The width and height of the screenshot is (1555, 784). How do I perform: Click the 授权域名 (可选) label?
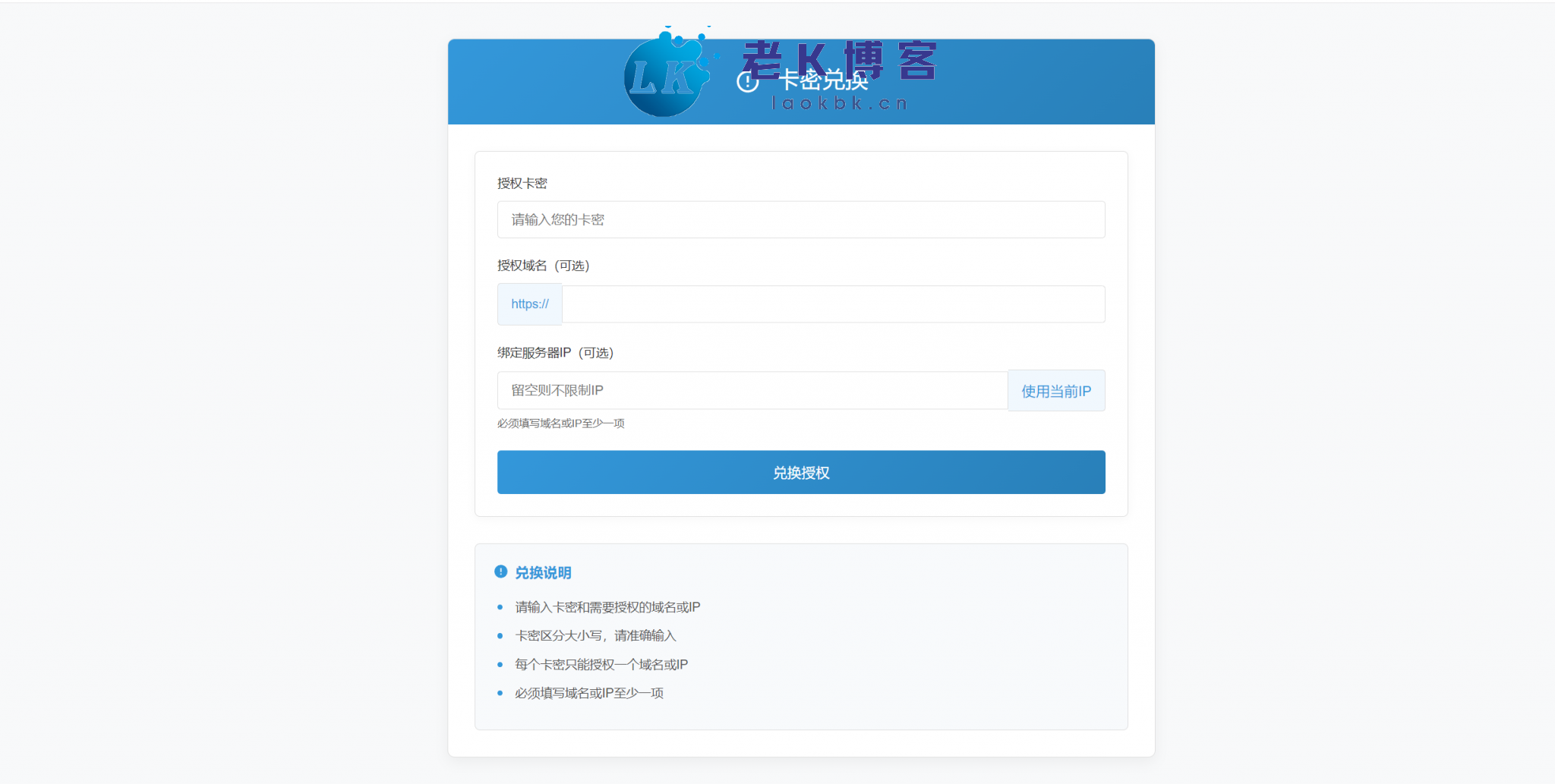(x=544, y=265)
